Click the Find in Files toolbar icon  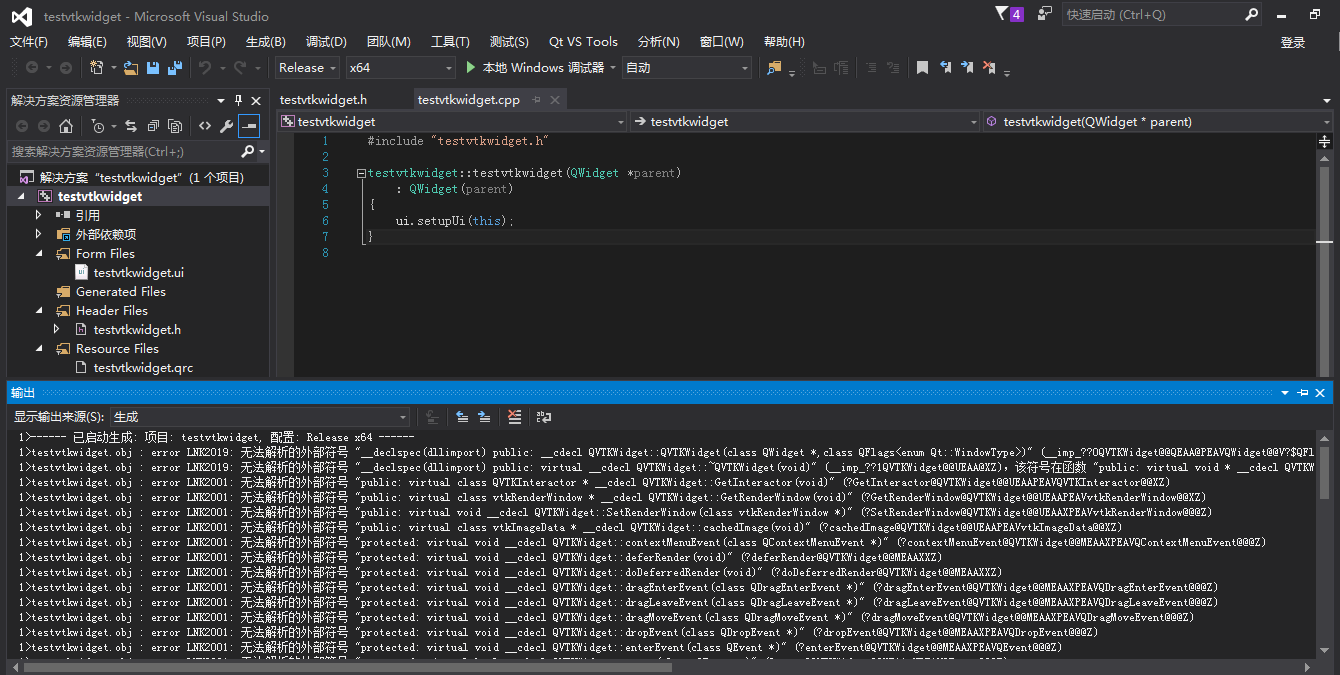(774, 68)
